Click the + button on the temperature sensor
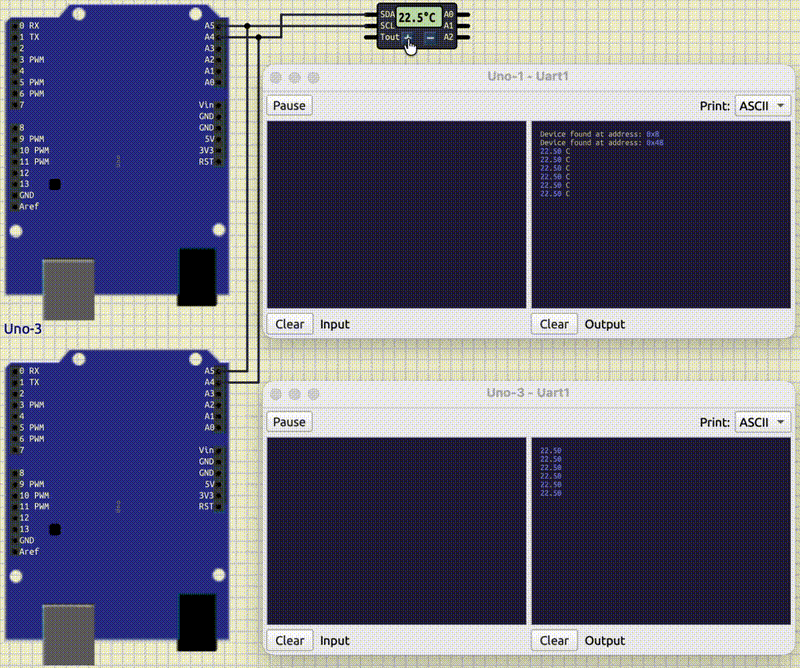The image size is (800, 668). [408, 38]
